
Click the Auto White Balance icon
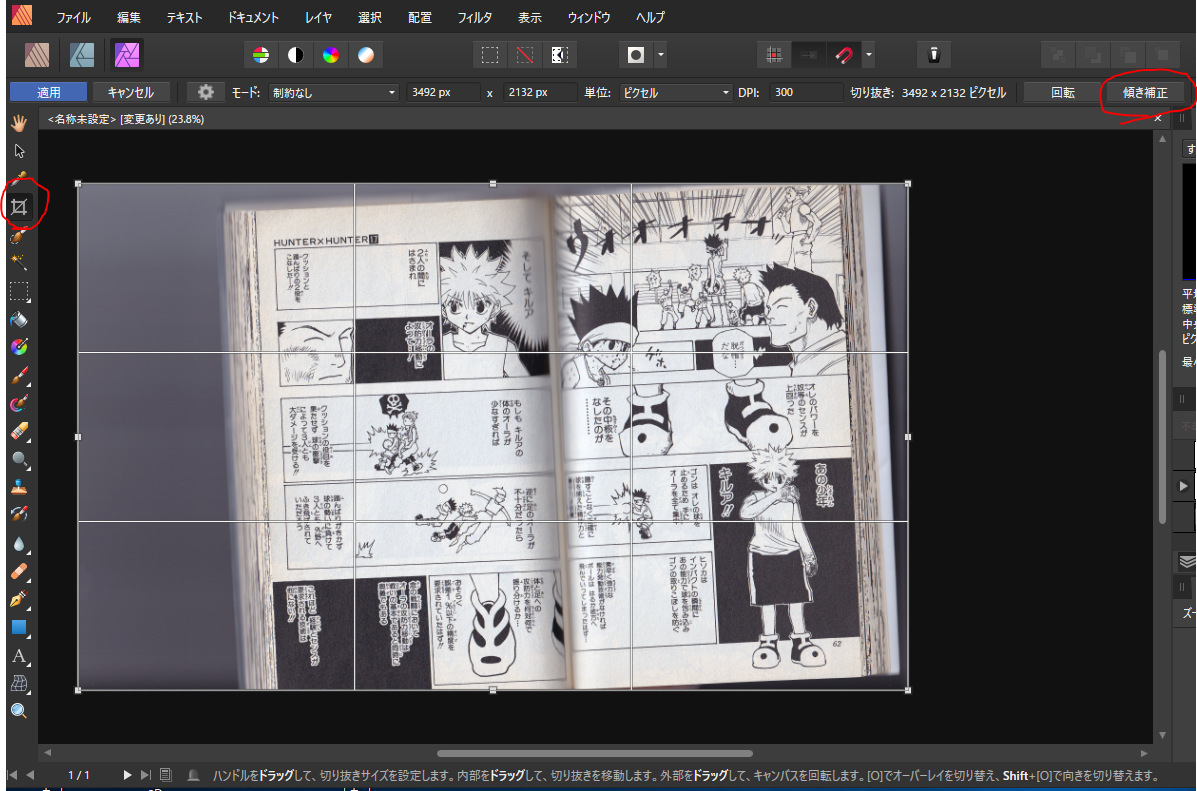365,54
